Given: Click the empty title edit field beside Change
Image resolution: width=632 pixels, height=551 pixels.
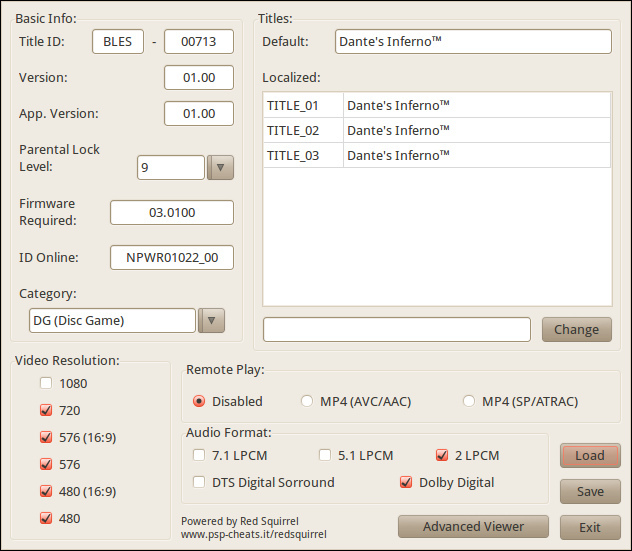Looking at the screenshot, I should (x=397, y=329).
